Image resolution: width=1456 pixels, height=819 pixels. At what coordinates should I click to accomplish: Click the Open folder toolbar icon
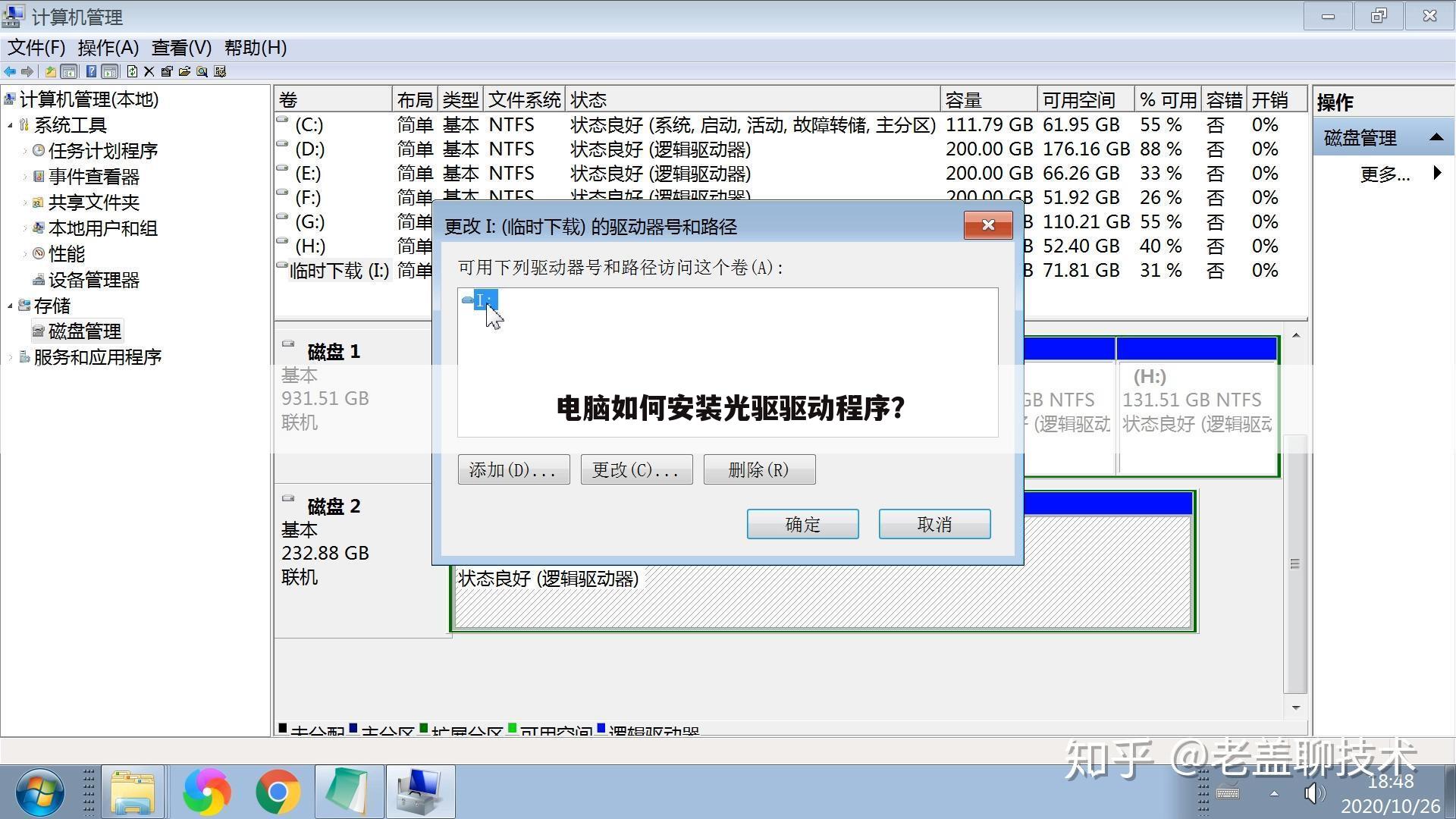click(184, 71)
